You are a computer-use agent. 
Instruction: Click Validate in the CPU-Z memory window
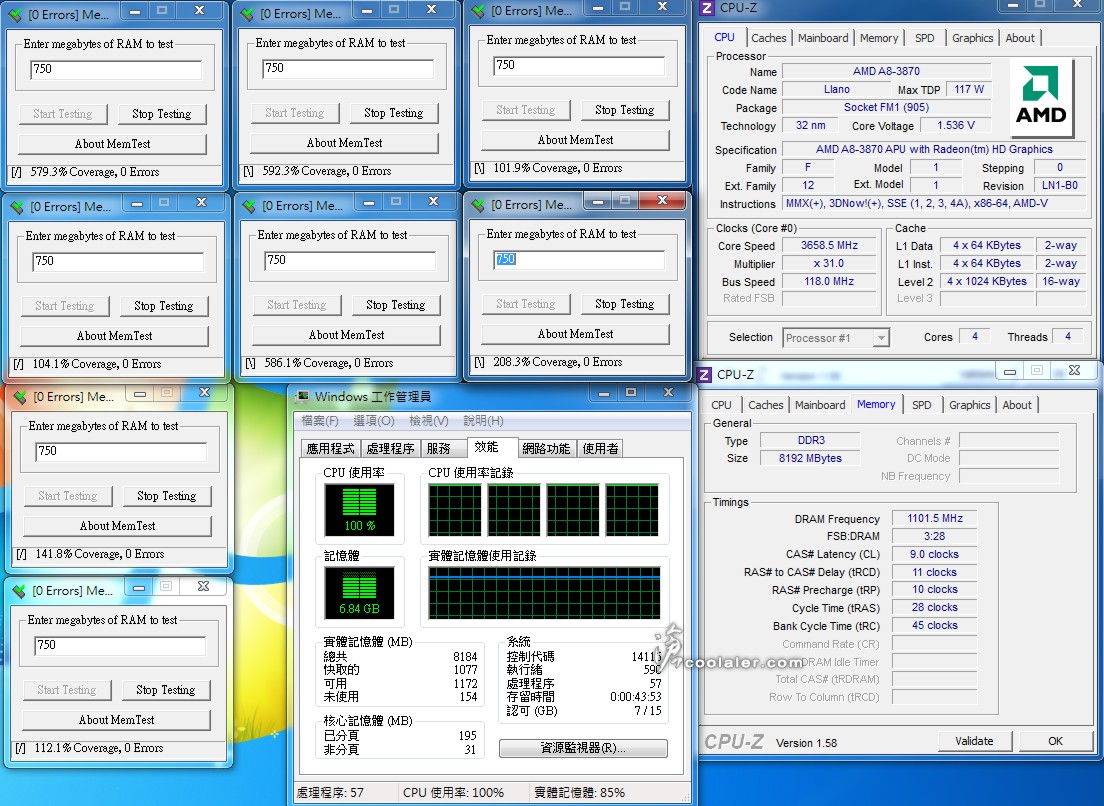coord(974,741)
